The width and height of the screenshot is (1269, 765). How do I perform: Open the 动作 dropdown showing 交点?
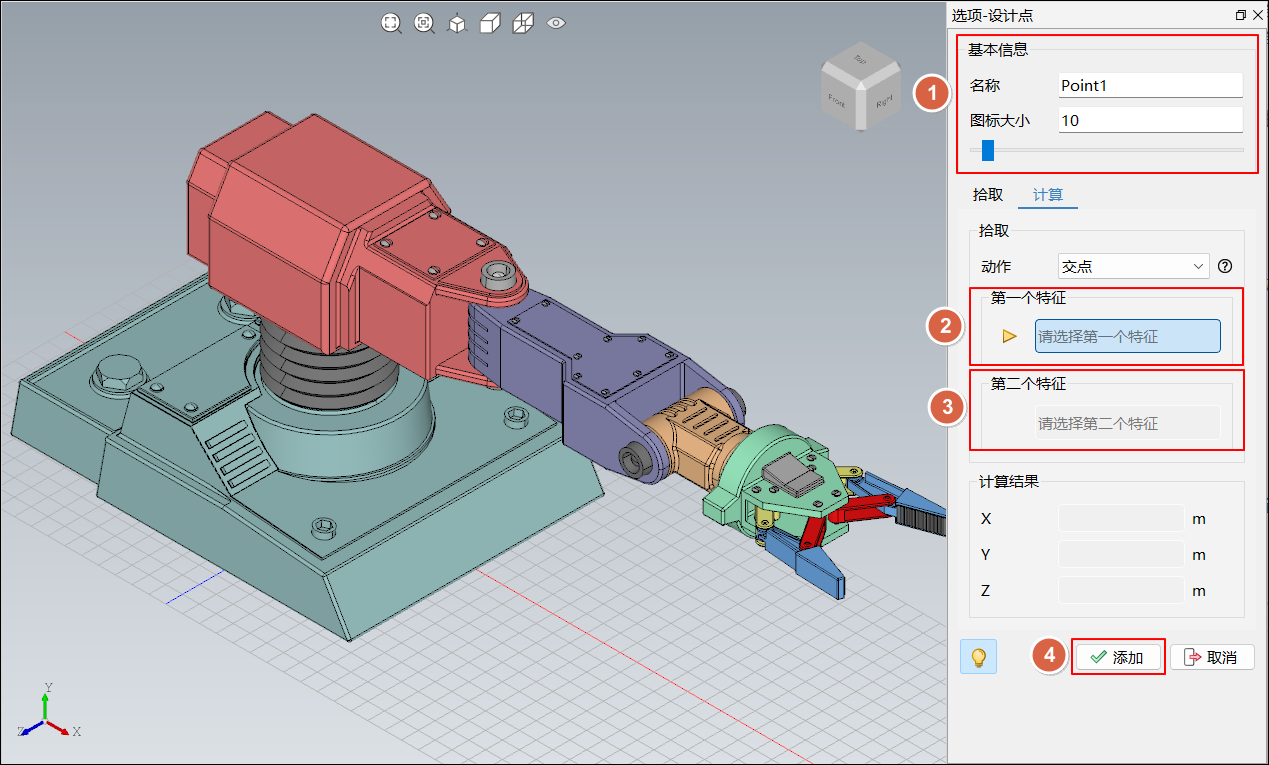(x=1133, y=267)
